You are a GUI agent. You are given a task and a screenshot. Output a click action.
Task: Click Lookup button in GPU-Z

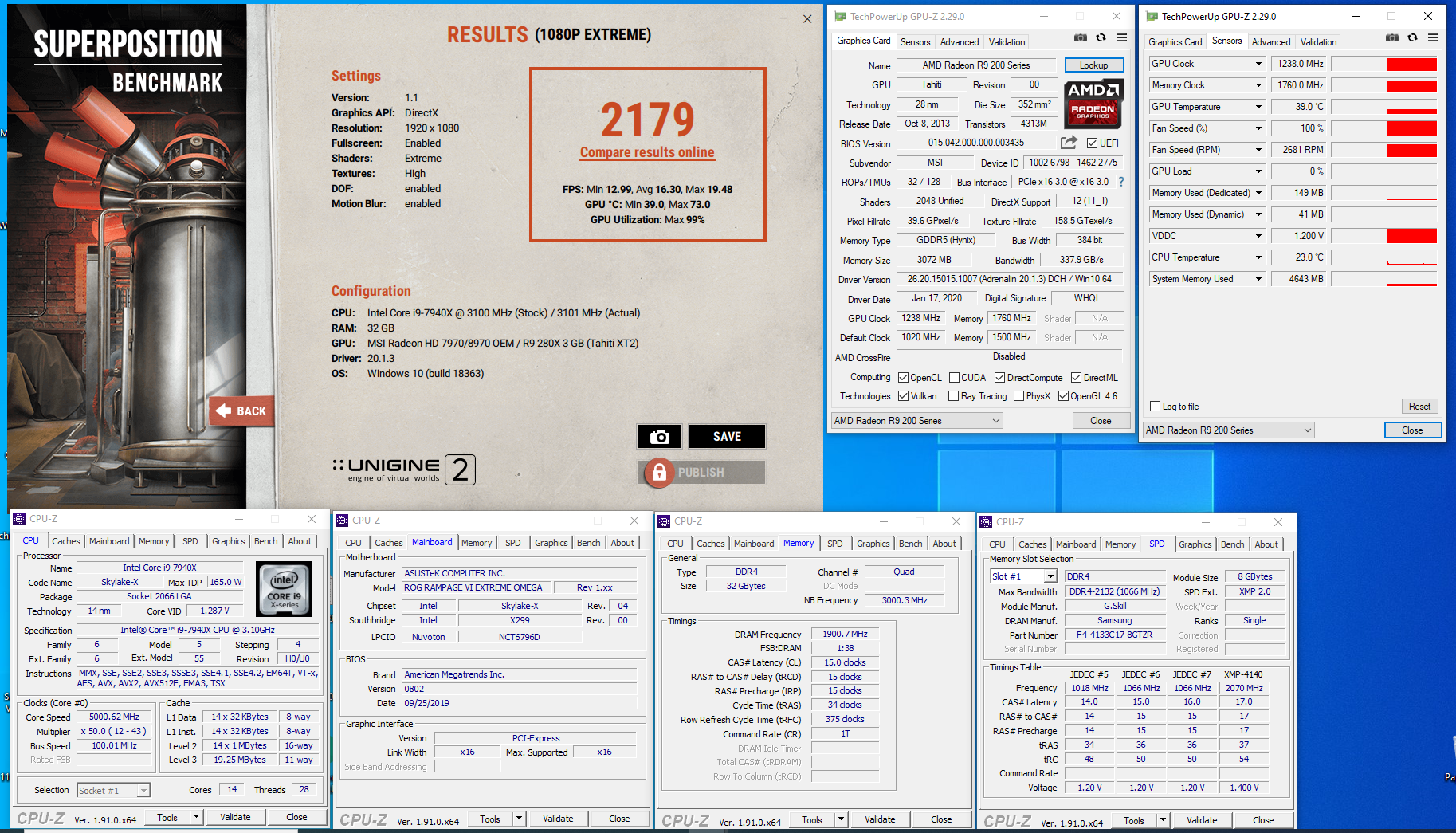tap(1093, 65)
